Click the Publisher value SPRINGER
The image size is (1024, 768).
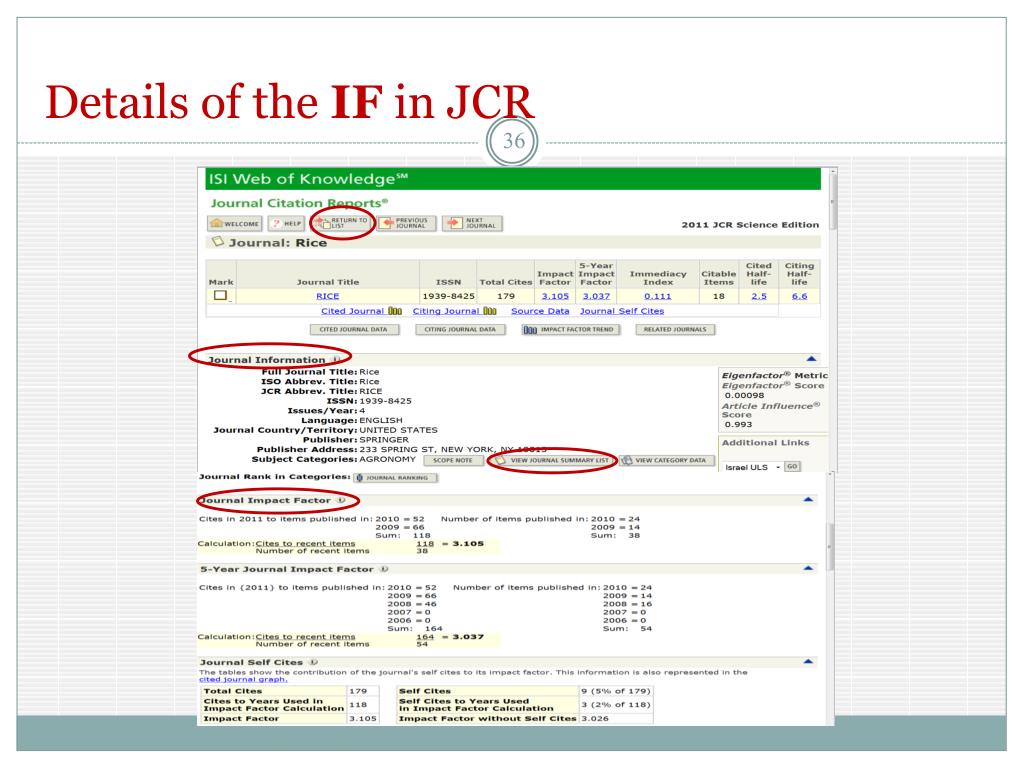384,440
